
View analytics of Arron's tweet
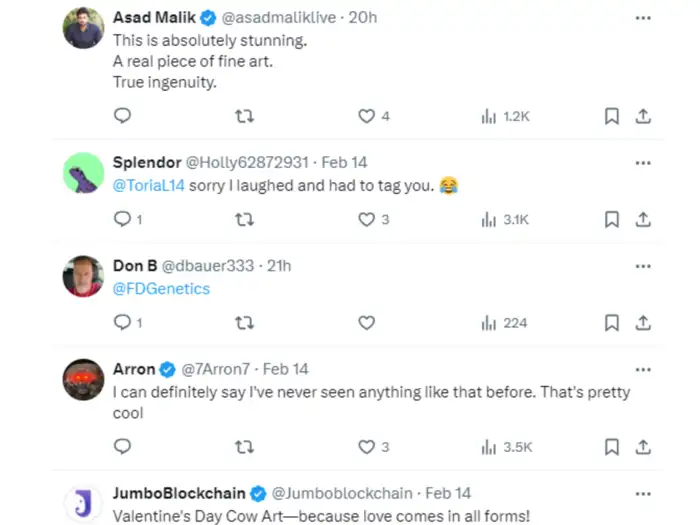coord(505,446)
